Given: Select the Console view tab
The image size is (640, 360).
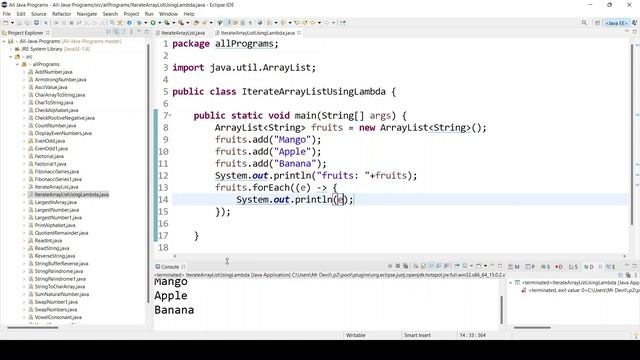Looking at the screenshot, I should click(169, 267).
